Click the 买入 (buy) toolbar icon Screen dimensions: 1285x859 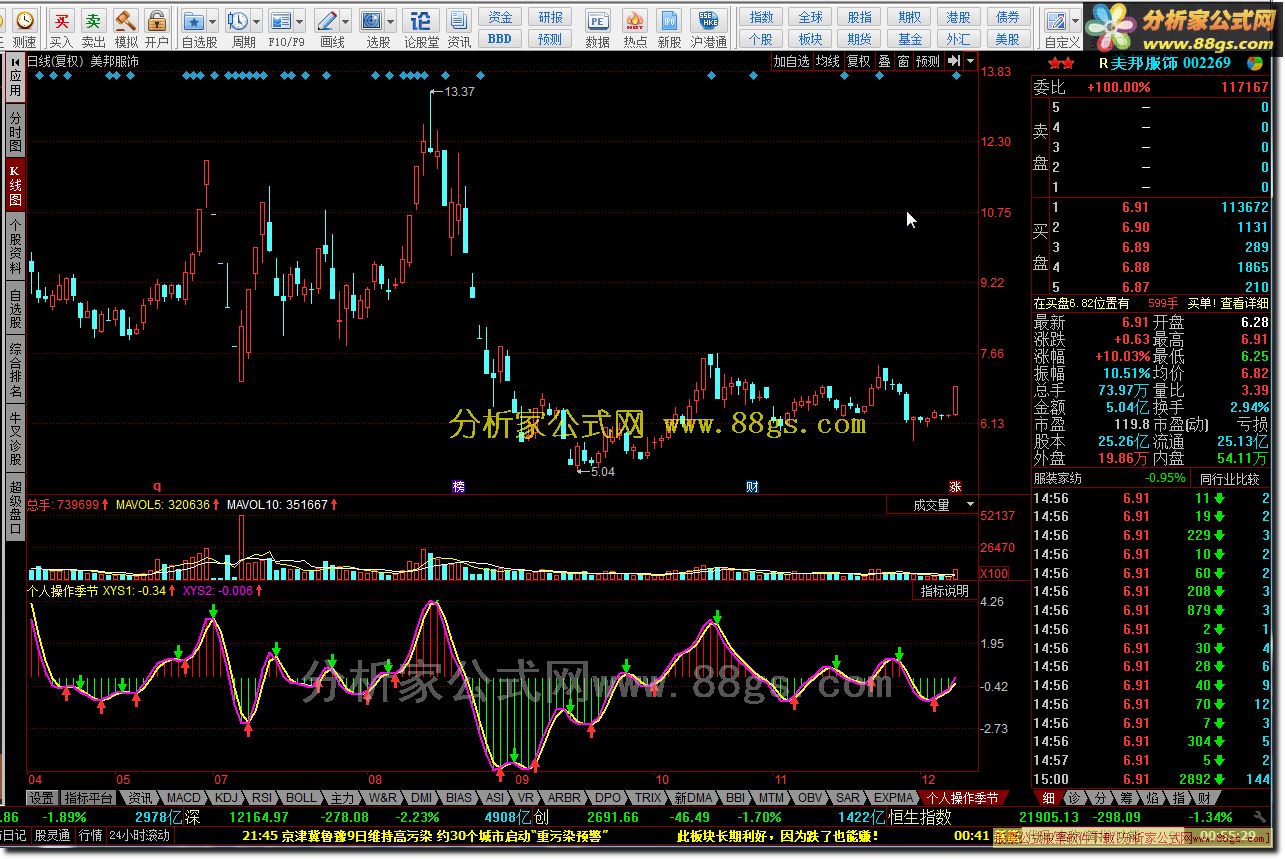pos(61,20)
